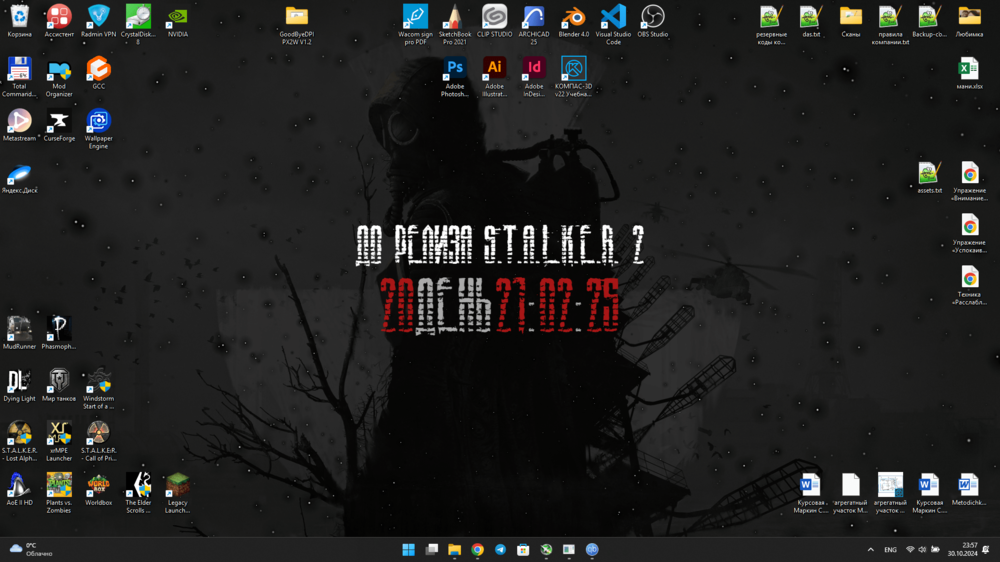
Task: Open мани.xlsx spreadsheet
Action: [969, 73]
